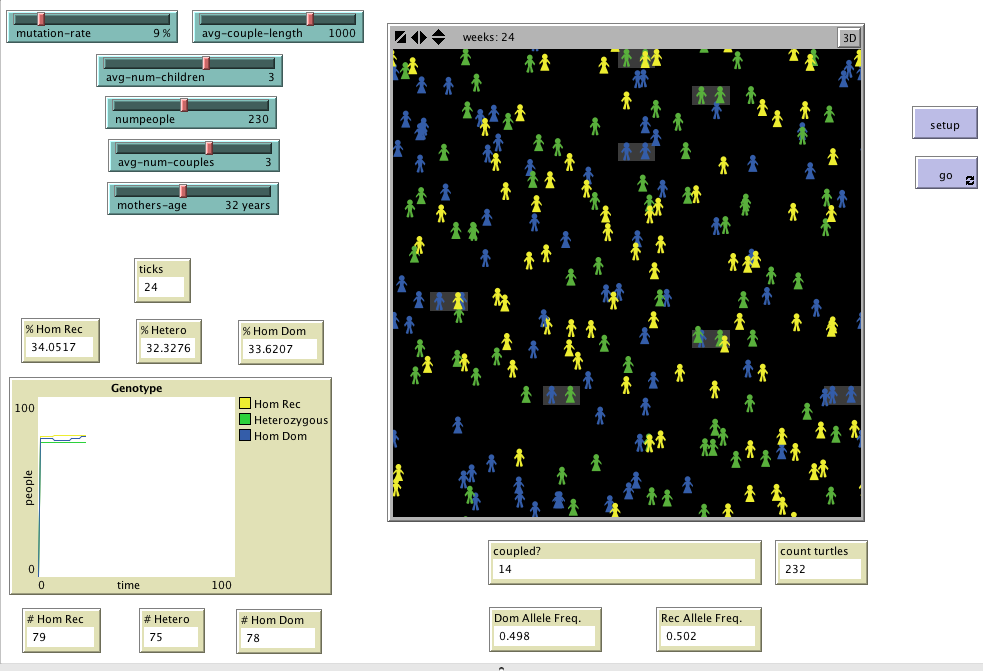Switch the world view to 3D mode

pos(851,37)
